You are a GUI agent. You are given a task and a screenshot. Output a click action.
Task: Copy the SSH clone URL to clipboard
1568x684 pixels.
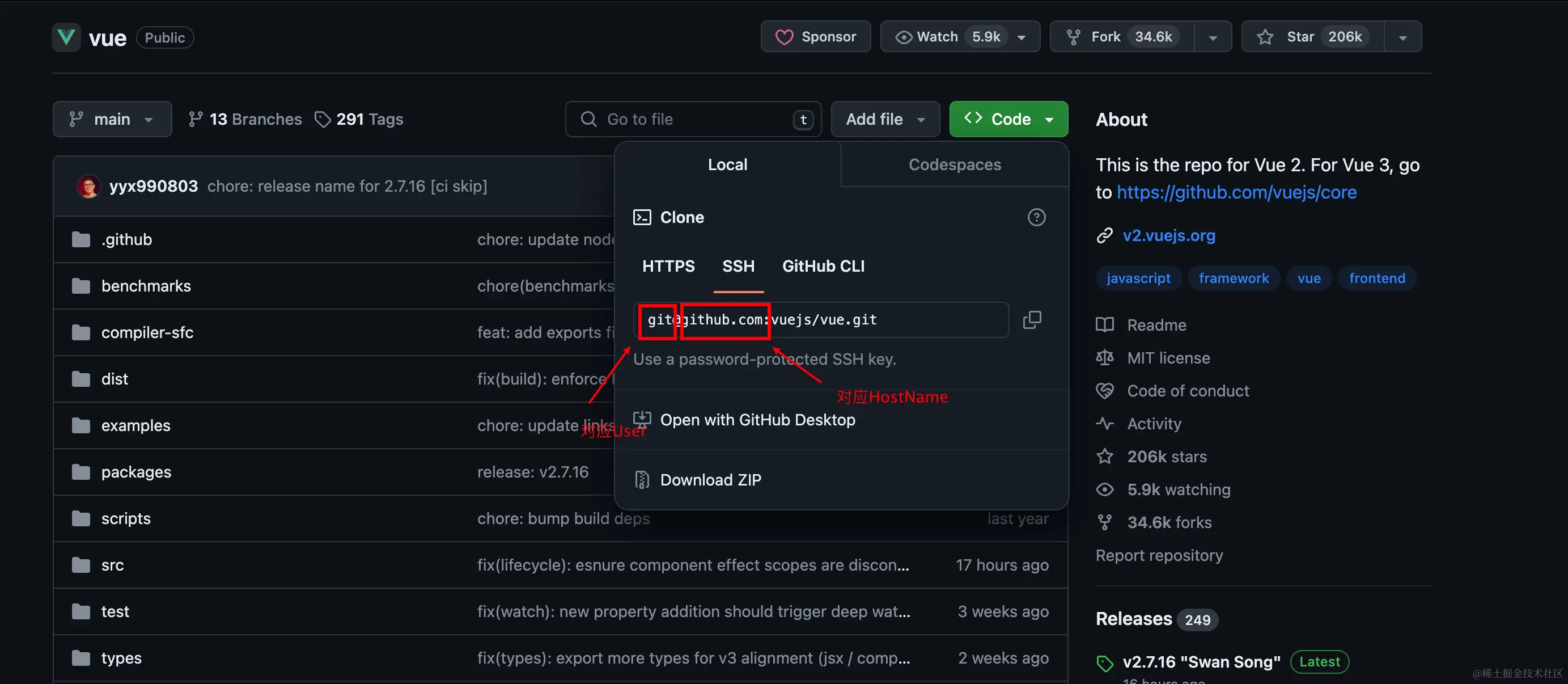[1032, 320]
